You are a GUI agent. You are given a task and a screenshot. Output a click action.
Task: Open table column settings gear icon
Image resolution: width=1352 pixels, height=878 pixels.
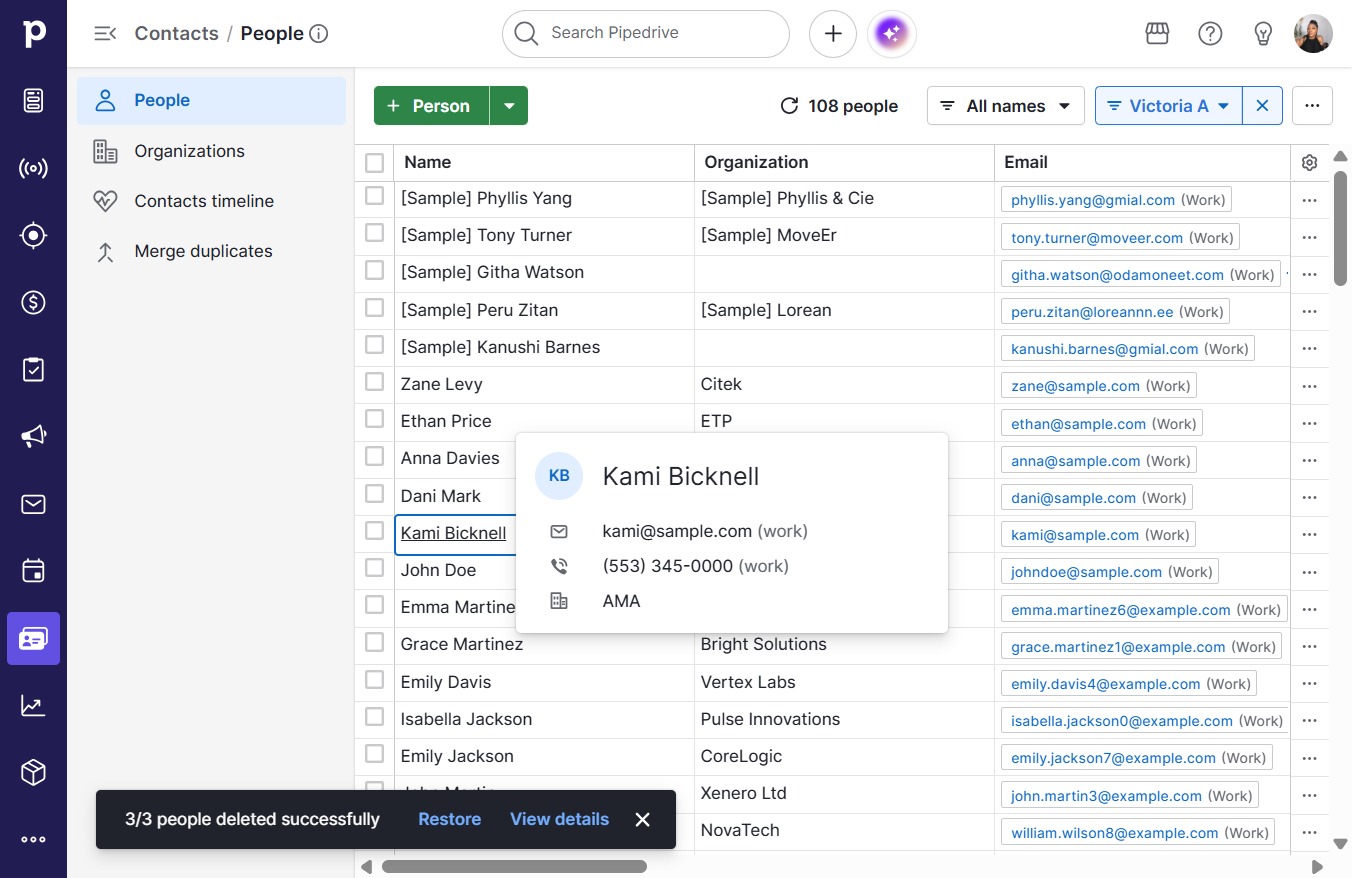click(x=1310, y=163)
